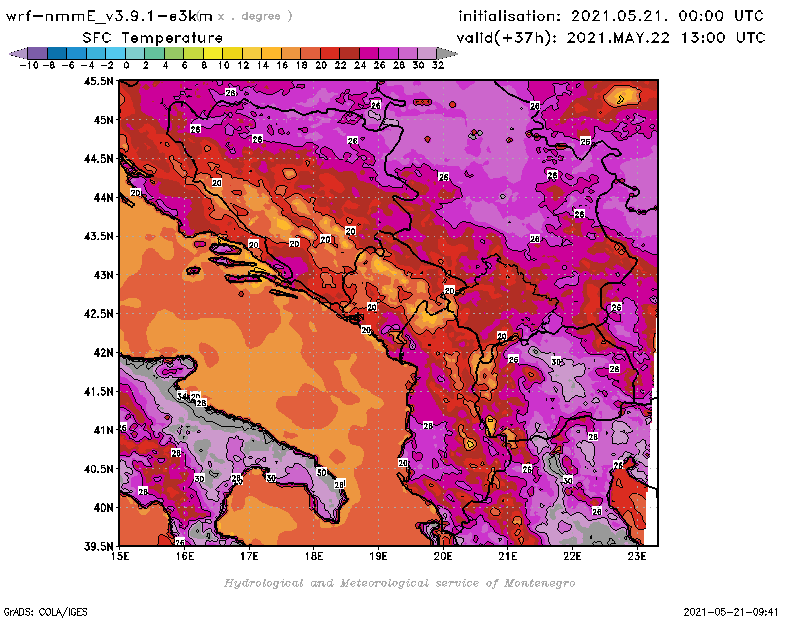Pick the legend swatch between -4 and -2
This screenshot has width=800, height=618.
96,53
